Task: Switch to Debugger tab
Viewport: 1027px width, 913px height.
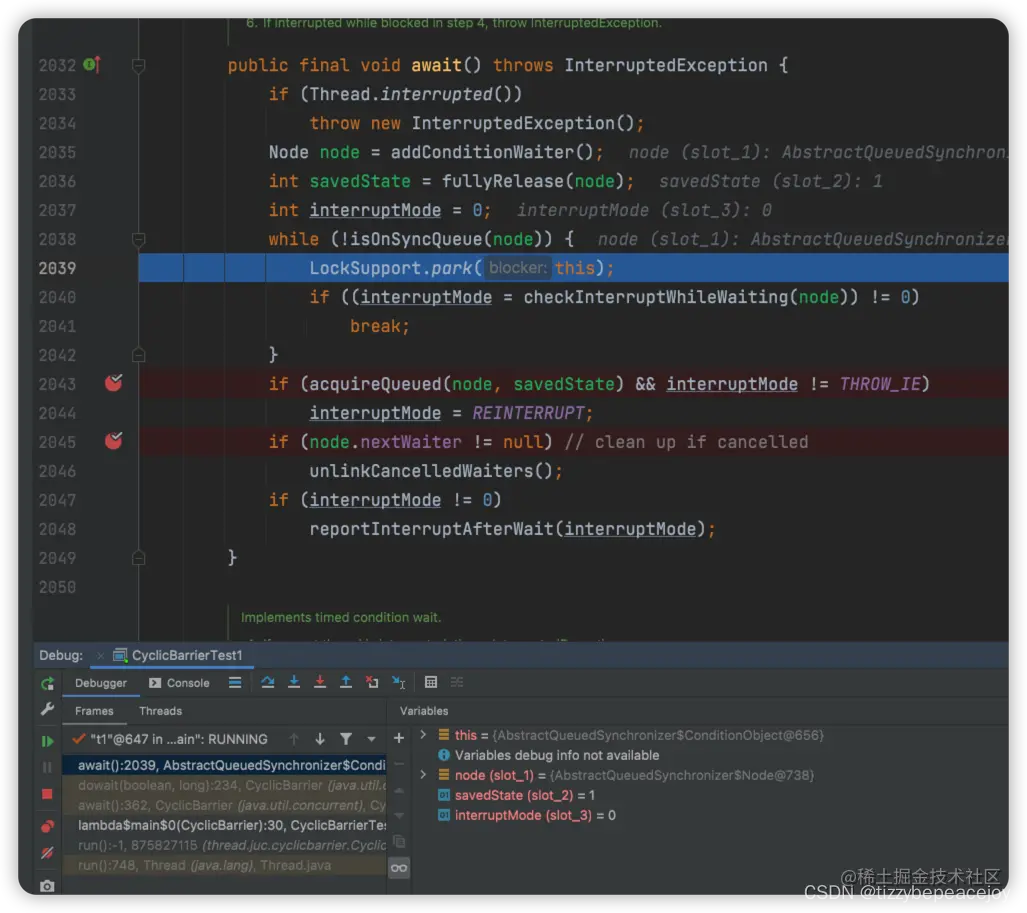Action: [100, 682]
